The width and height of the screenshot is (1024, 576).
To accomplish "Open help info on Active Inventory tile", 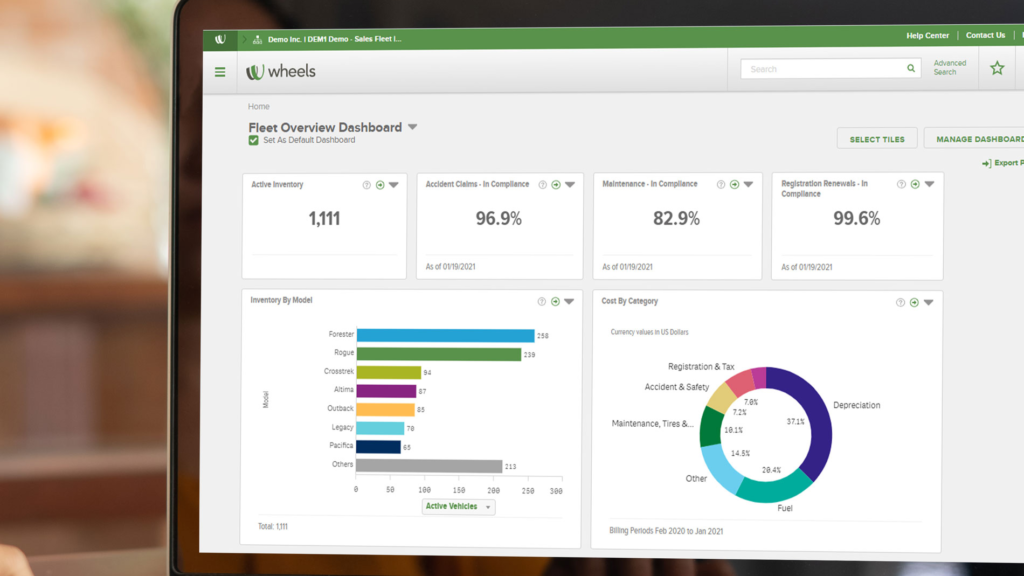I will click(366, 183).
